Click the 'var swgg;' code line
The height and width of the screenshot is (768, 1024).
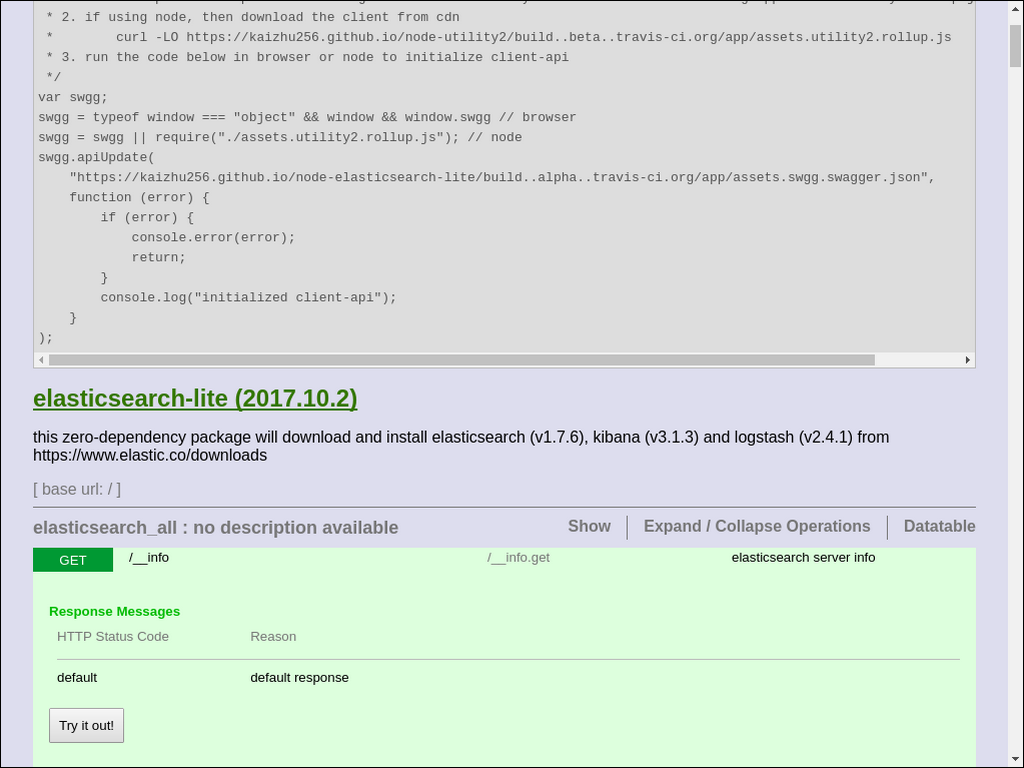pos(73,97)
